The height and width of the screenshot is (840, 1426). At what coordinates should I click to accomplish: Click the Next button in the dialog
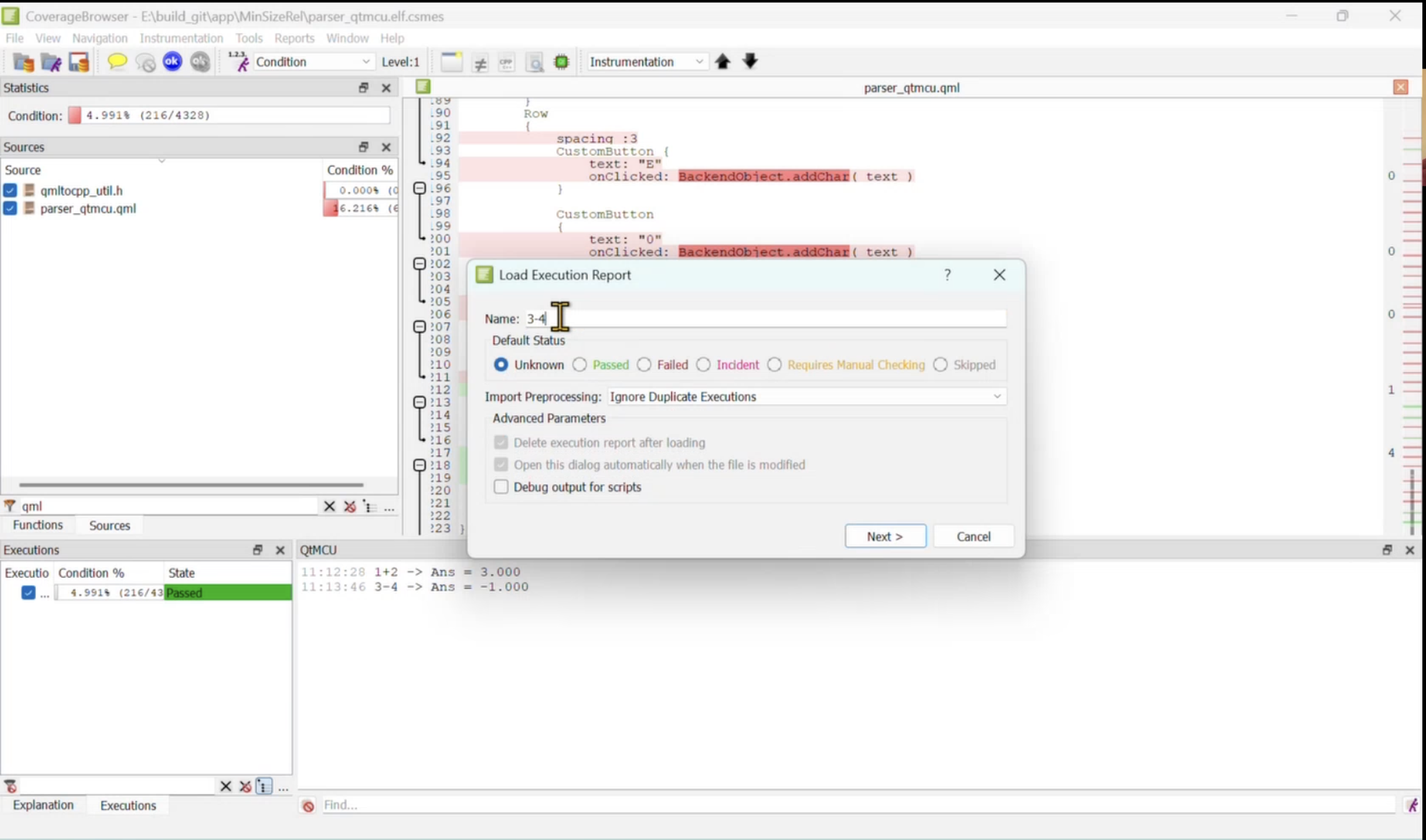click(x=885, y=536)
